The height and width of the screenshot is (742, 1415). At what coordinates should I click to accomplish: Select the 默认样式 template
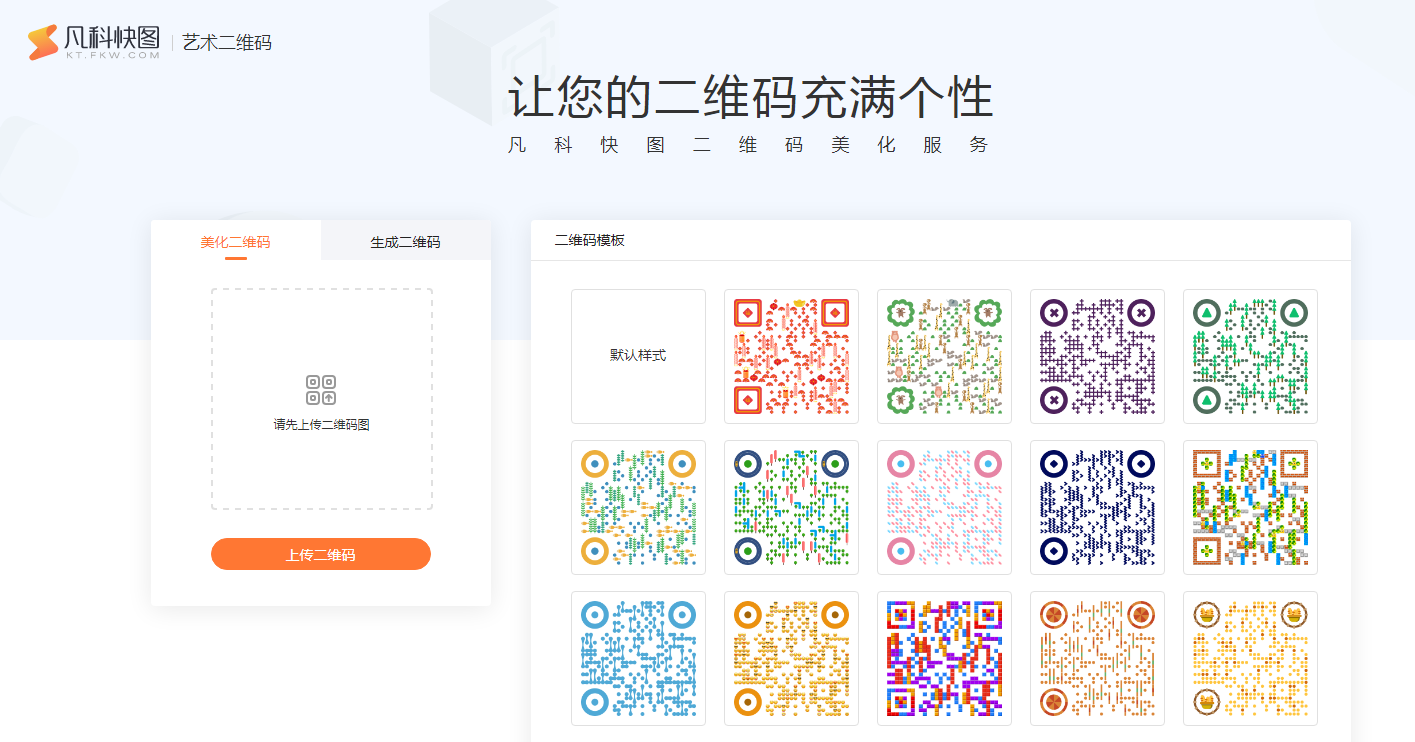click(638, 356)
